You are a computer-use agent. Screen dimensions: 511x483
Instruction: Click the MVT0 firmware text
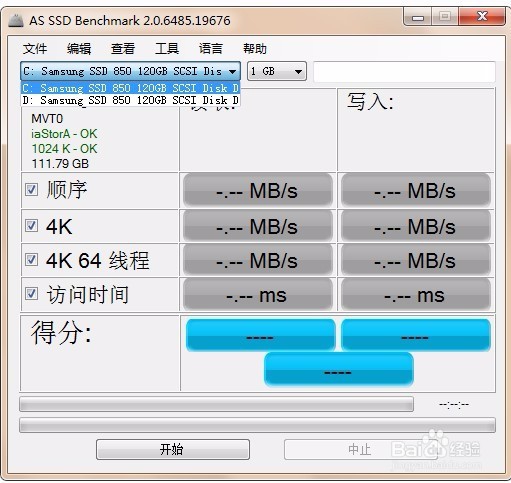[47, 119]
